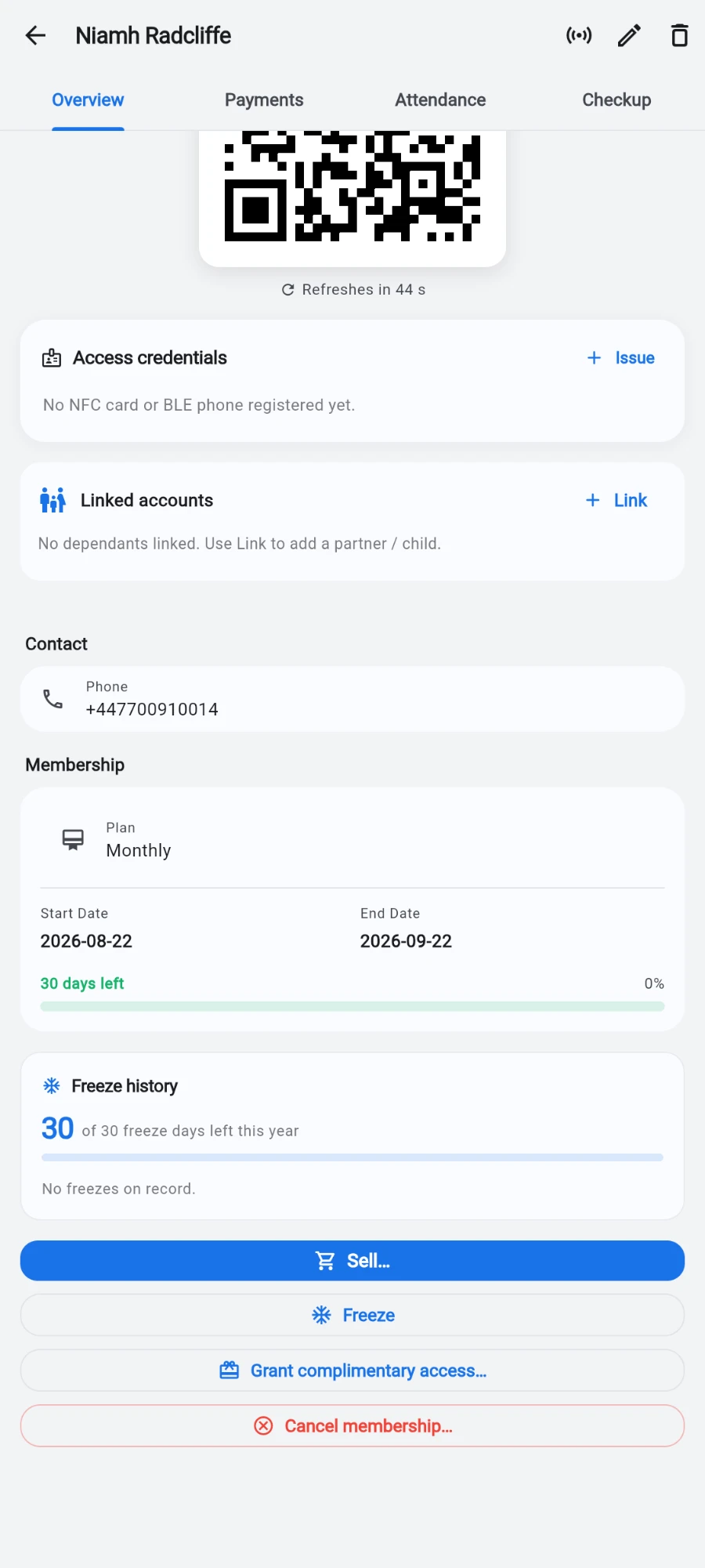This screenshot has height=1568, width=705.
Task: Grant complimentary access
Action: point(352,1371)
